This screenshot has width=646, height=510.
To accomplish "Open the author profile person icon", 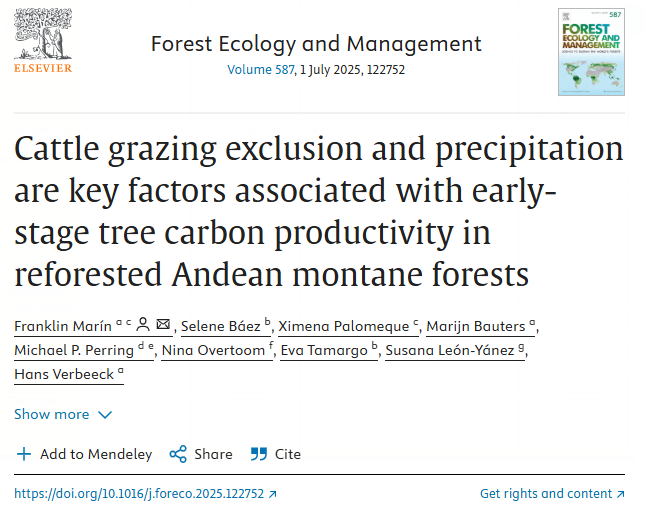I will [143, 324].
